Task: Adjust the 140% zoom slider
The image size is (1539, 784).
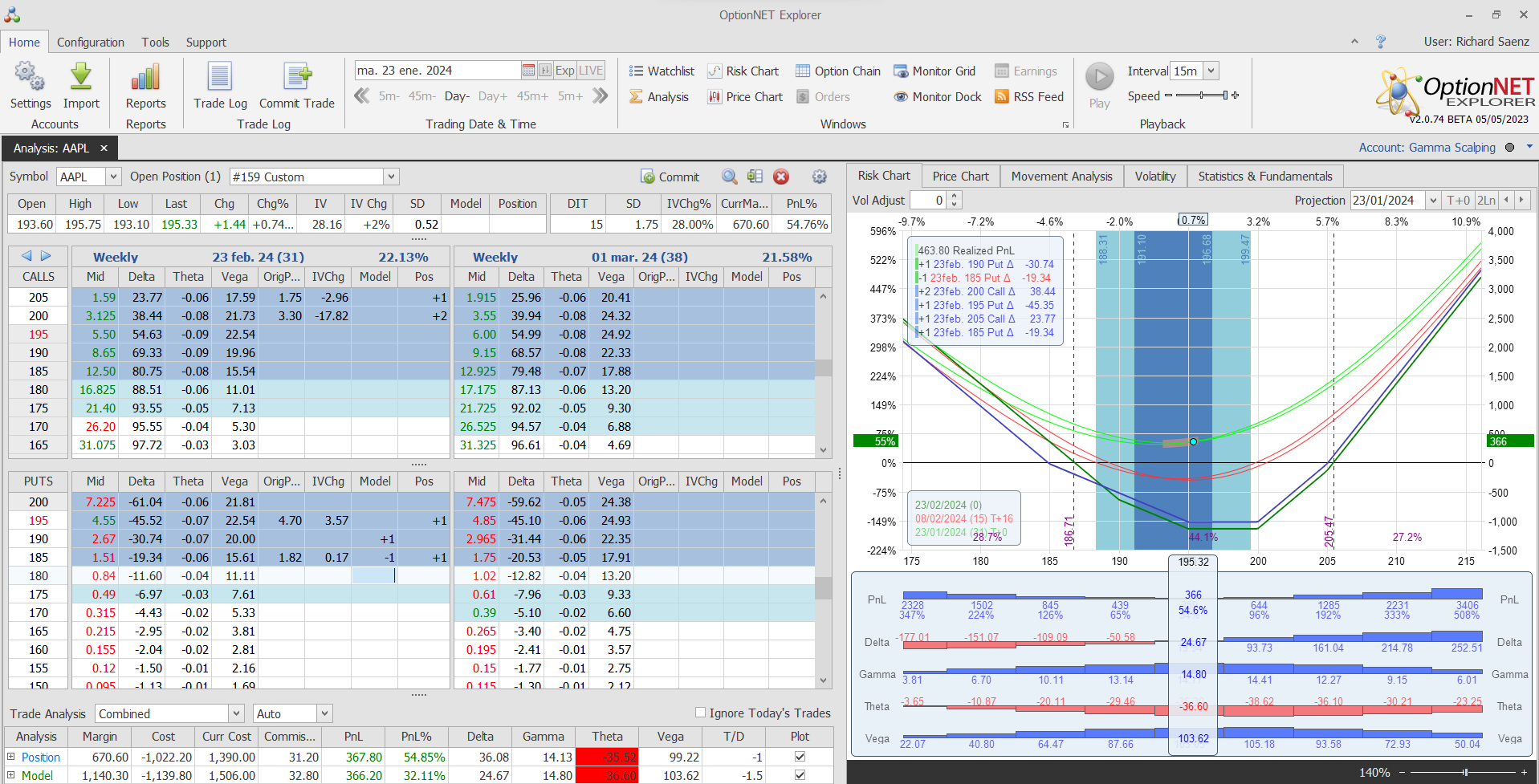Action: click(1465, 772)
